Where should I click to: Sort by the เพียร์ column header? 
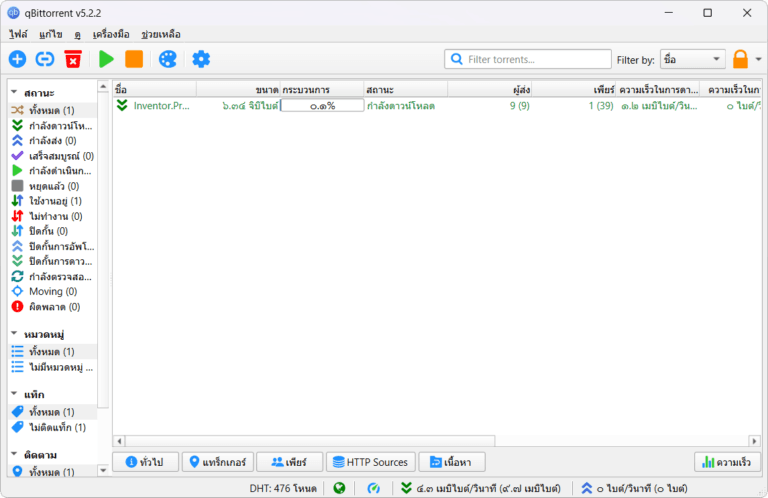point(574,90)
